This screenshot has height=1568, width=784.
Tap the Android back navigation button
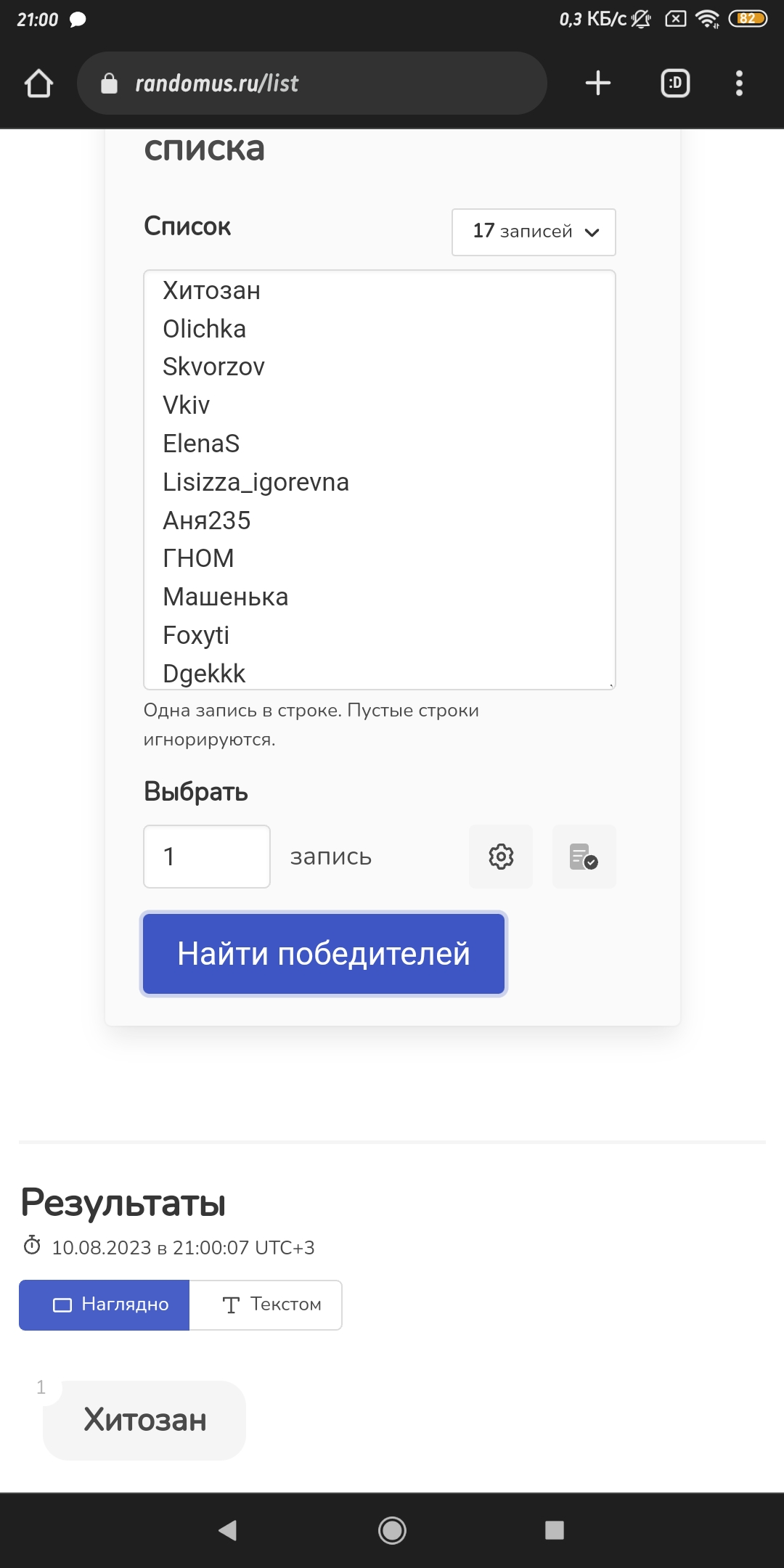tap(227, 1530)
